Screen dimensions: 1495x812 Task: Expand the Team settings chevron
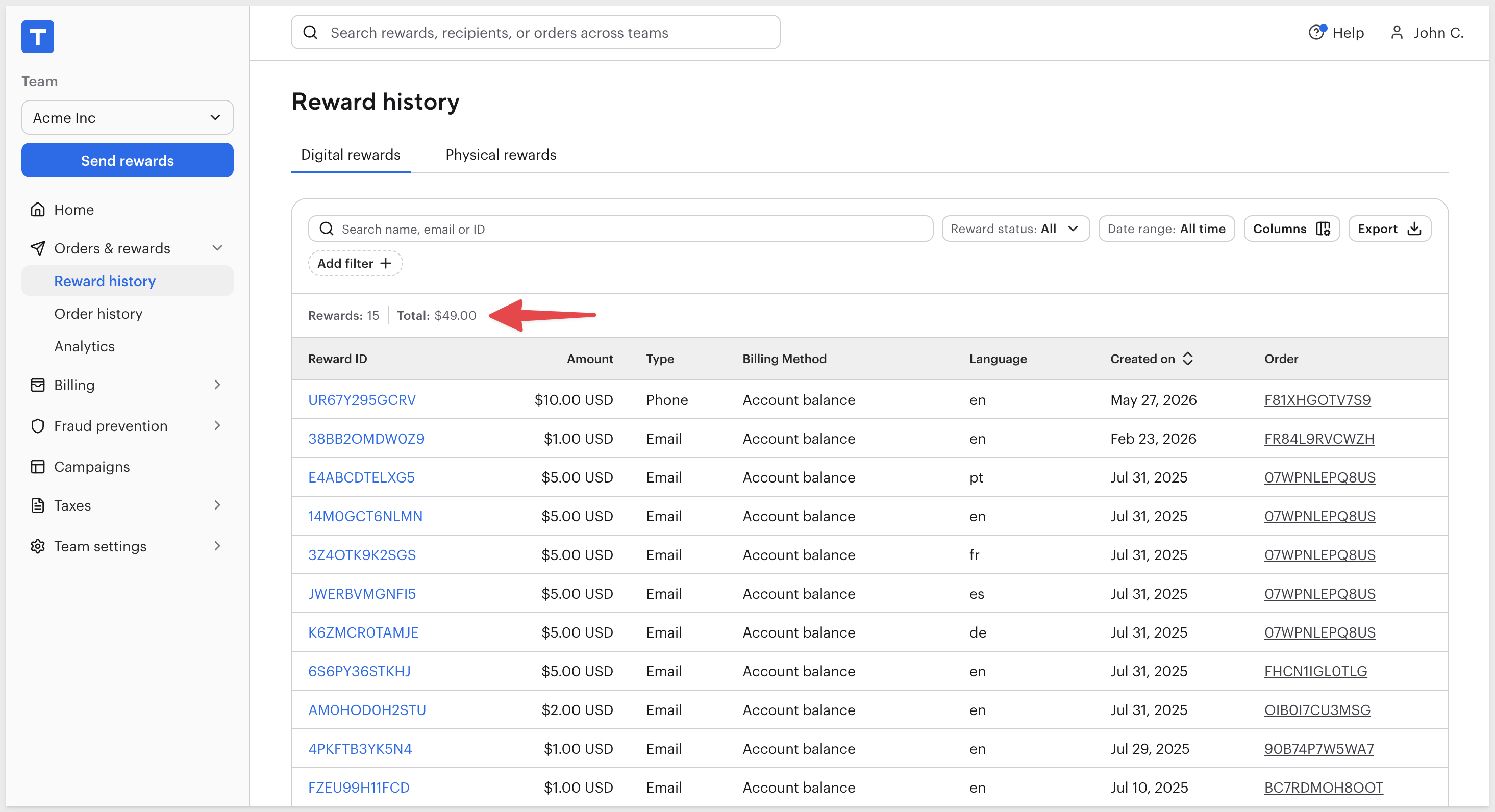point(218,546)
